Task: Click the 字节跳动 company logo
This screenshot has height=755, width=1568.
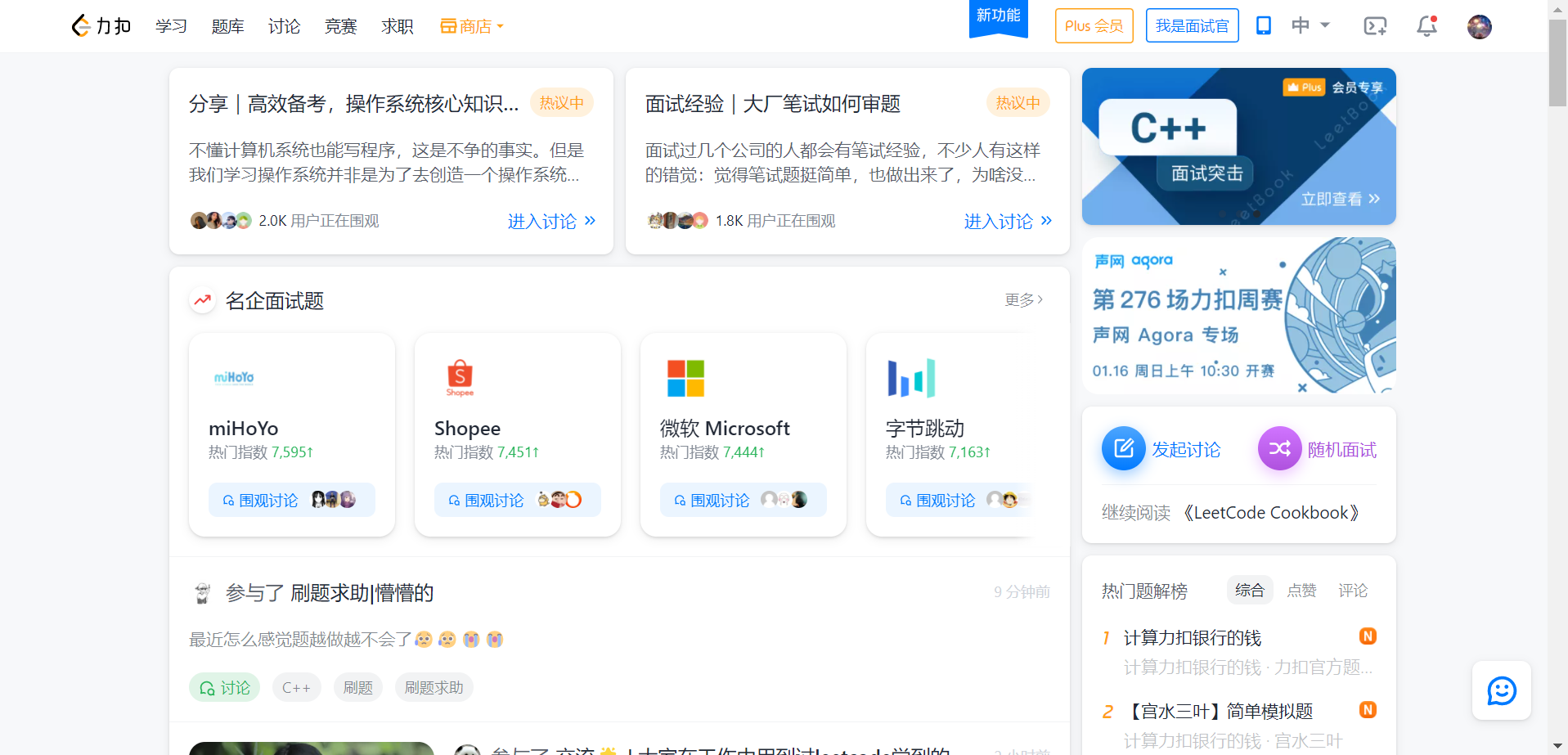Action: tap(911, 378)
